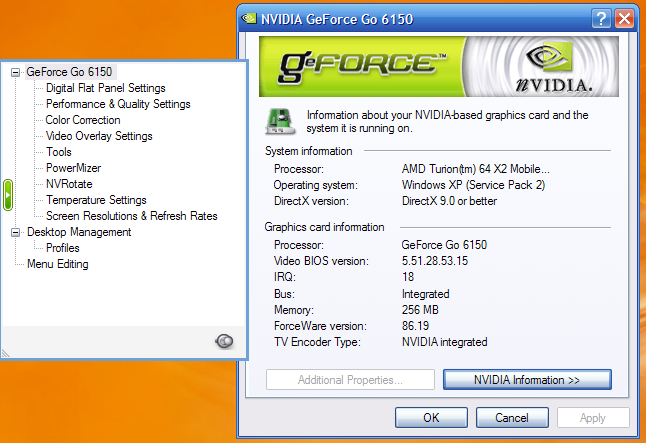Select GeForce Go 6150 in the tree

pos(69,72)
